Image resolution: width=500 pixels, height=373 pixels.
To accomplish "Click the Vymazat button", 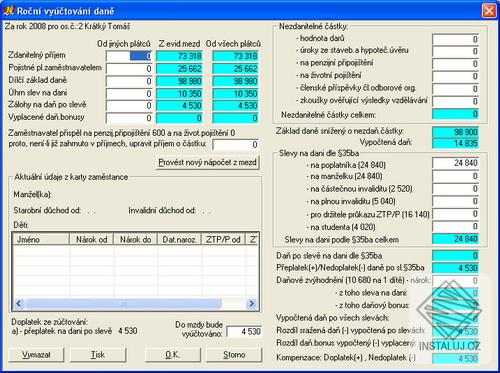I will (36, 355).
